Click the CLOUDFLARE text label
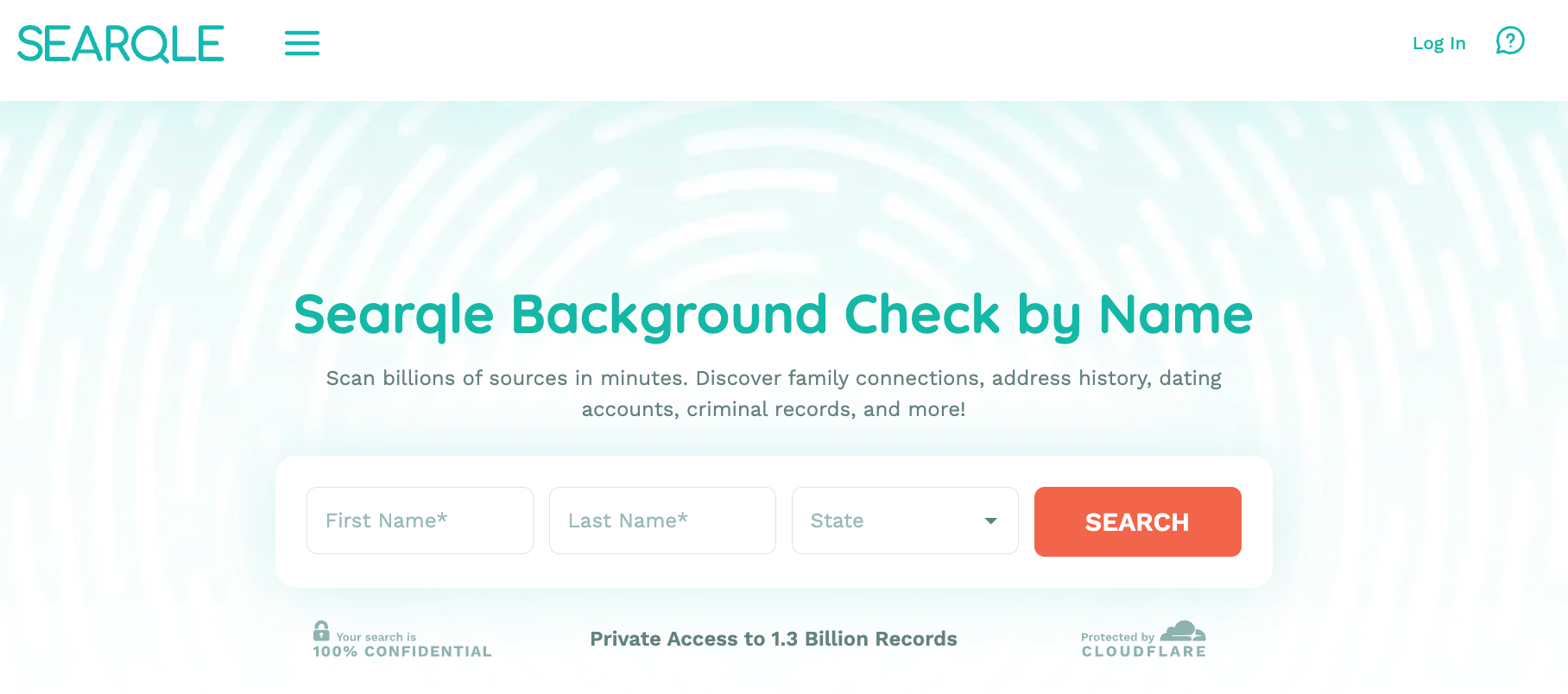The height and width of the screenshot is (694, 1568). coord(1144,652)
